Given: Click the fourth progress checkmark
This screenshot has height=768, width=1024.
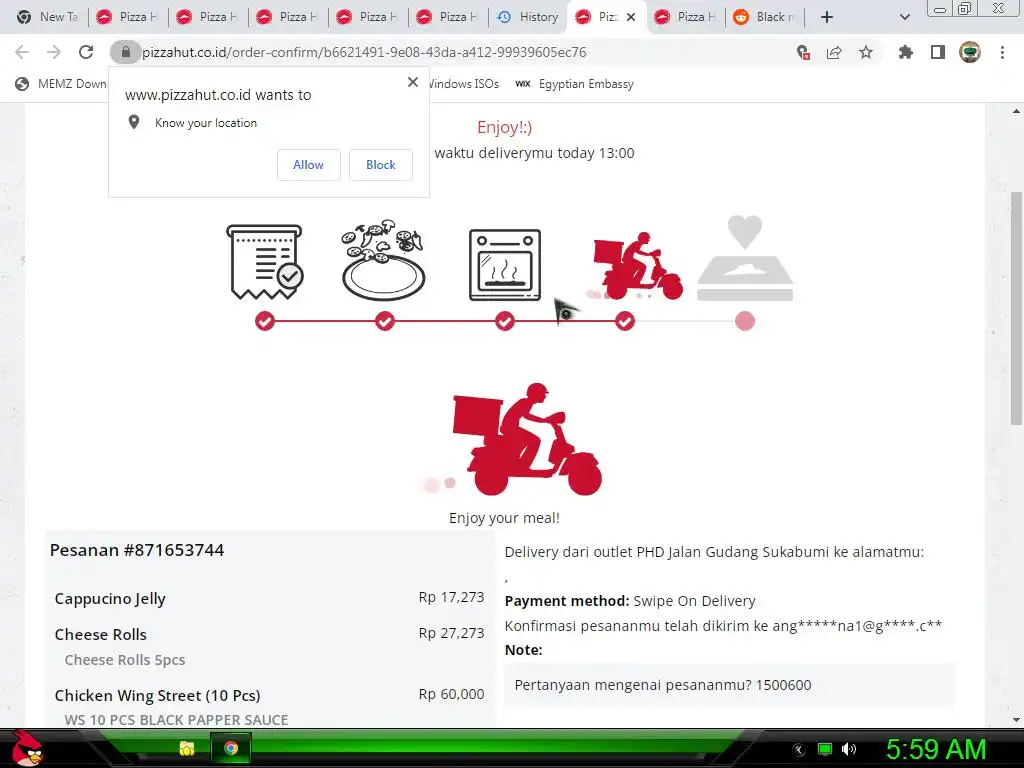Looking at the screenshot, I should click(625, 321).
